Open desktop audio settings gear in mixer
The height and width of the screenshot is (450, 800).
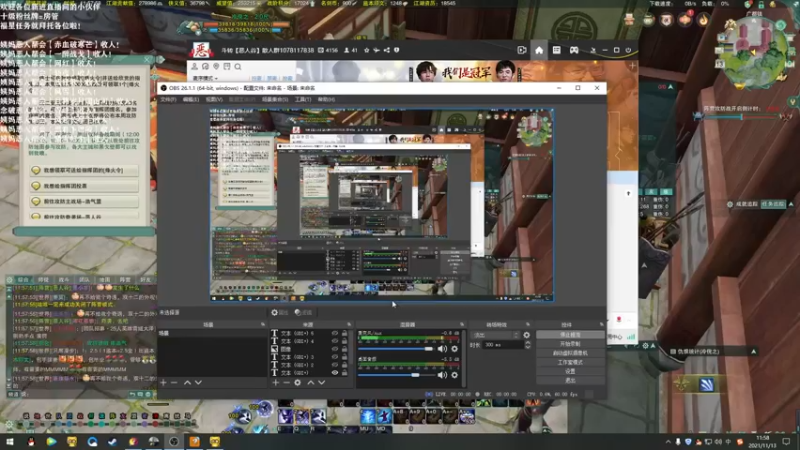(x=455, y=375)
